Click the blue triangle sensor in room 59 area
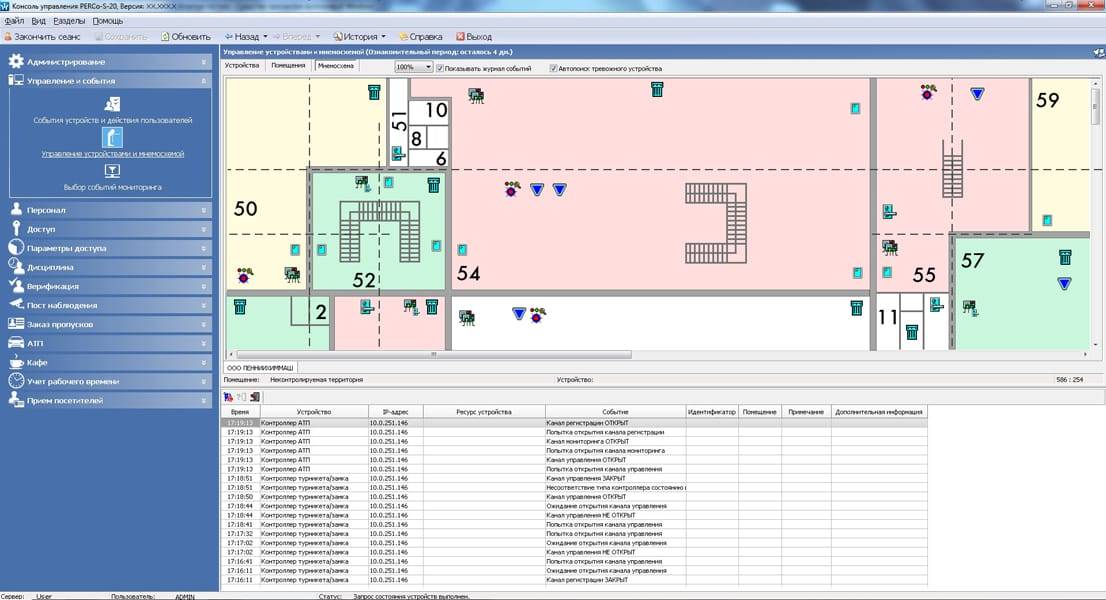 click(x=977, y=94)
